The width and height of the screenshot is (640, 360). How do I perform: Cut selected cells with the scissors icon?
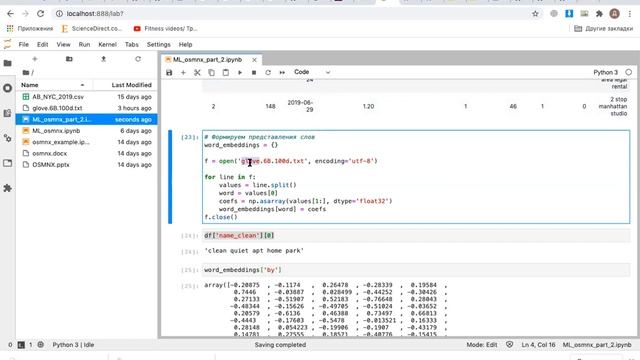[x=197, y=72]
